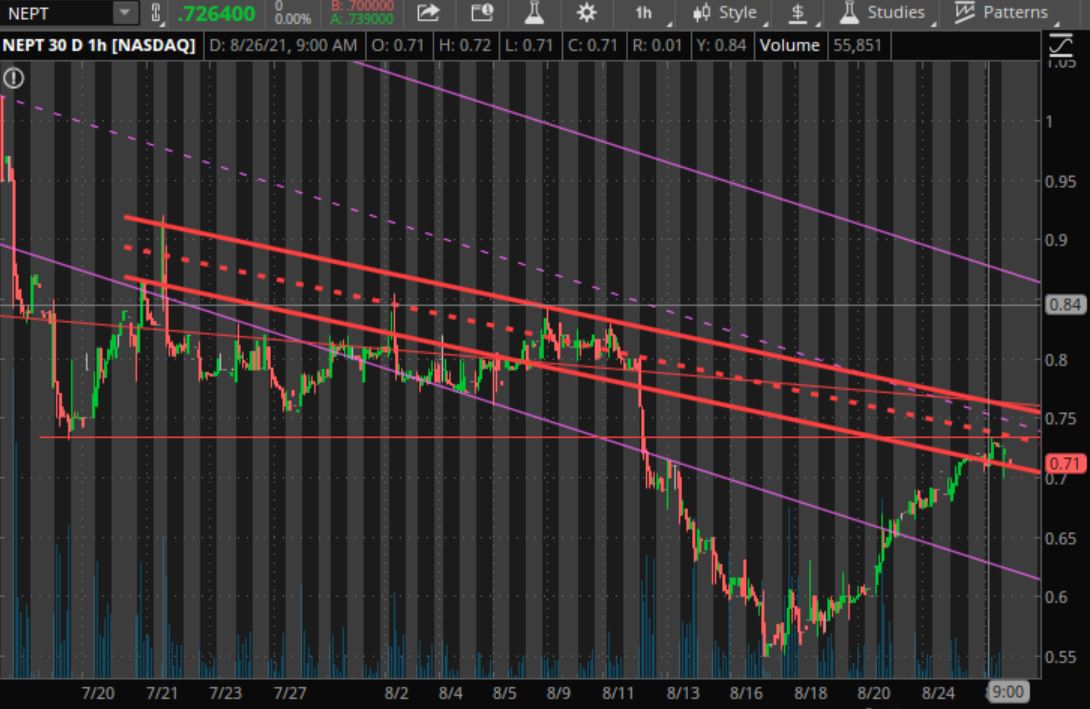Click the 0.00% change value
Viewport: 1090px width, 709px height.
pos(293,19)
